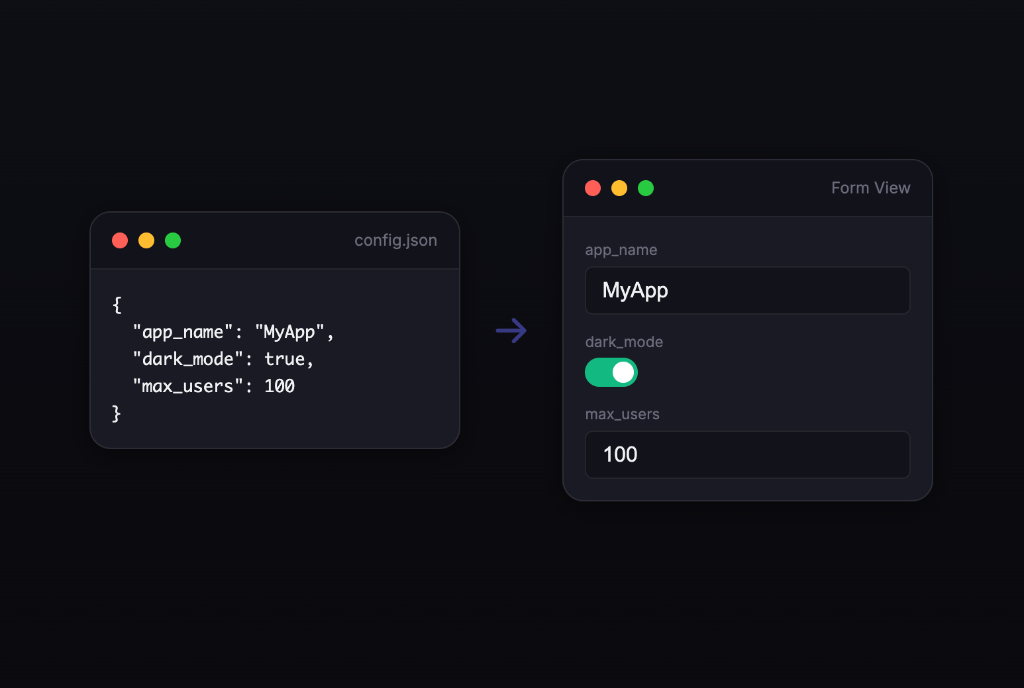Screen dimensions: 1024x688
Task: Minimize the config.json window with yellow button
Action: tap(146, 240)
